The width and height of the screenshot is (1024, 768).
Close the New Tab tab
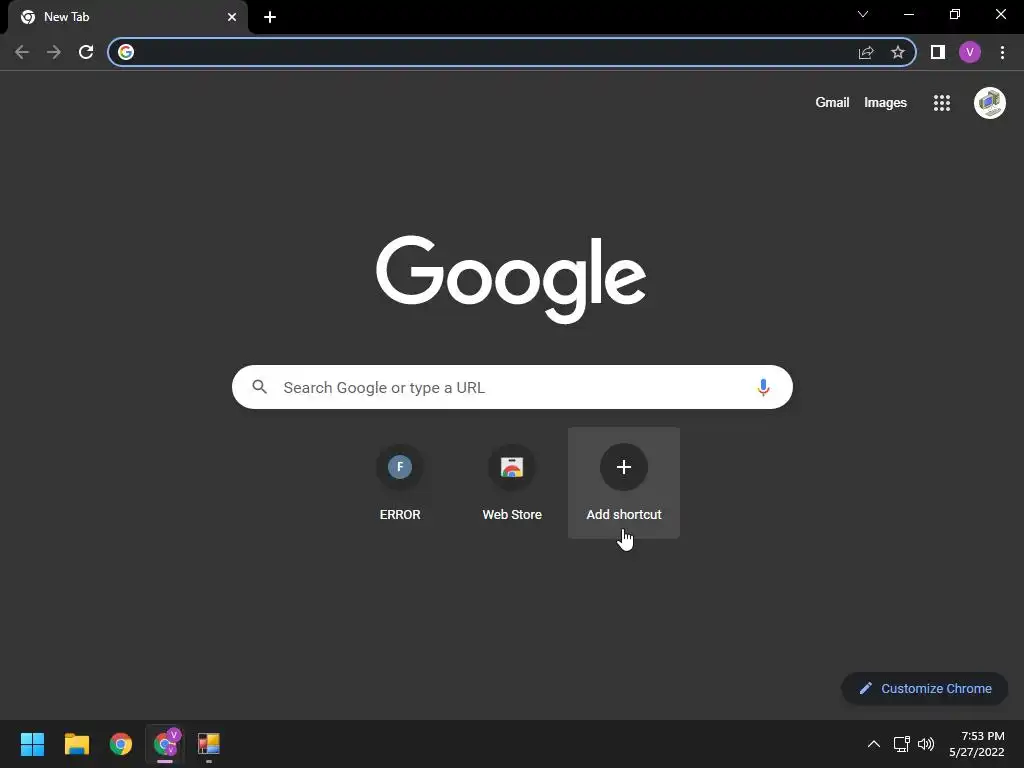pos(232,17)
